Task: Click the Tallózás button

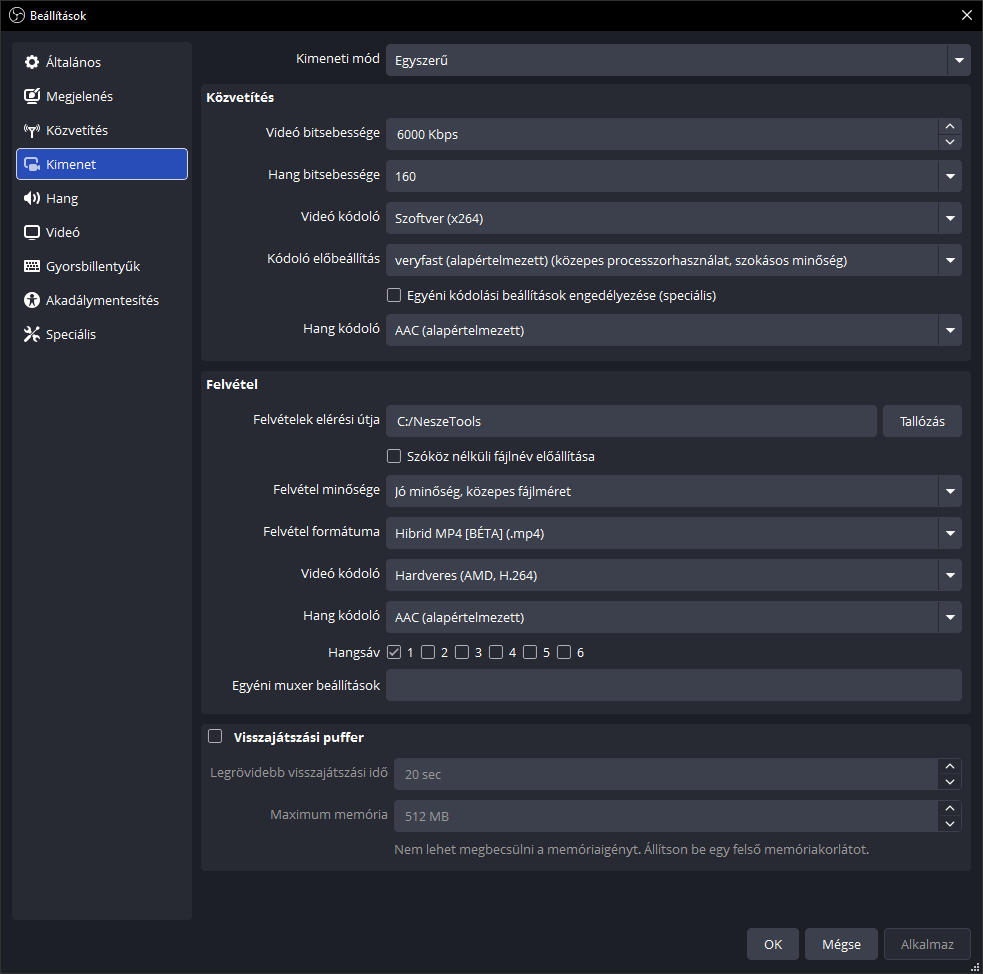Action: click(921, 421)
